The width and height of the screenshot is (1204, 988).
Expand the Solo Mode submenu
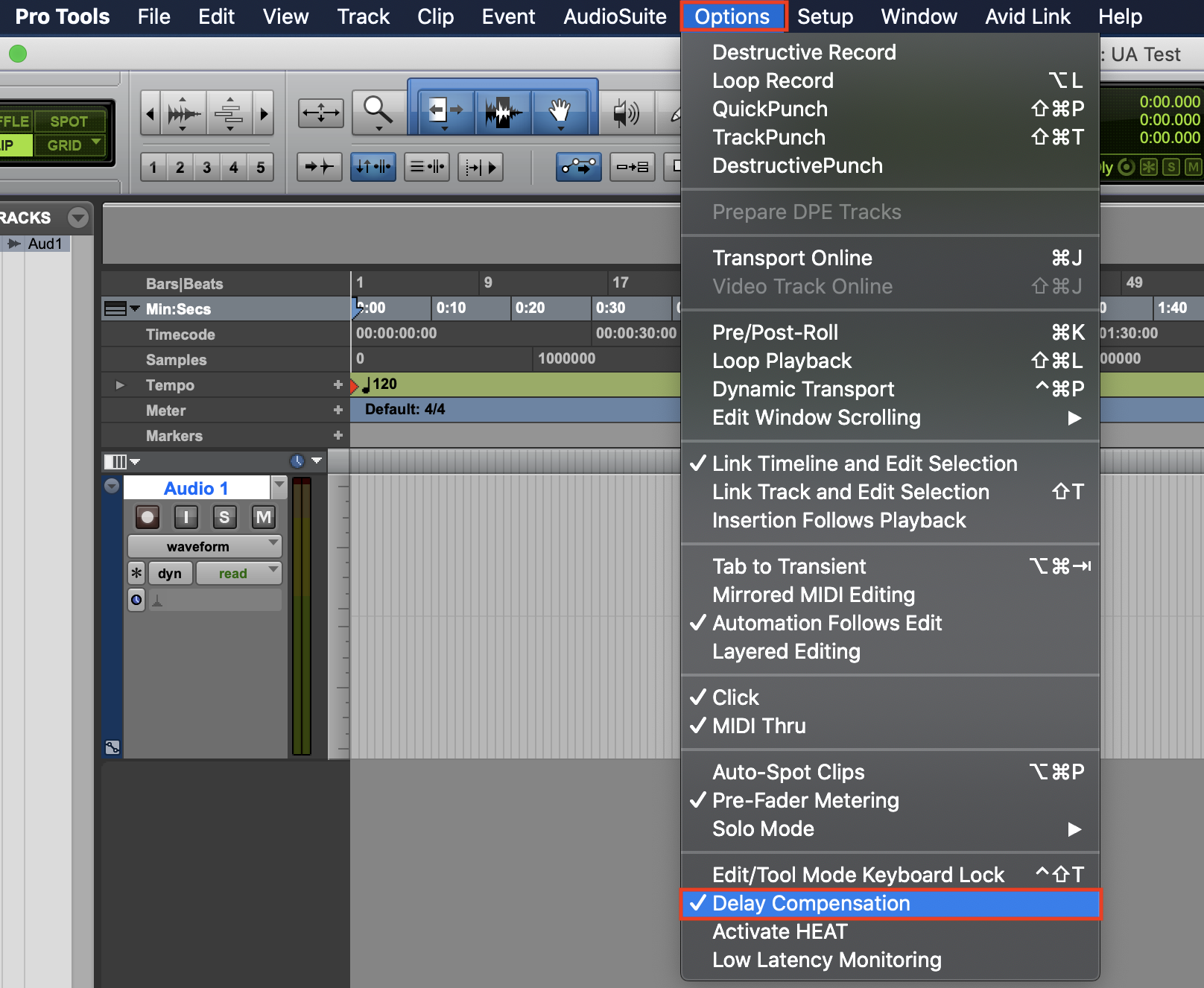click(x=890, y=829)
